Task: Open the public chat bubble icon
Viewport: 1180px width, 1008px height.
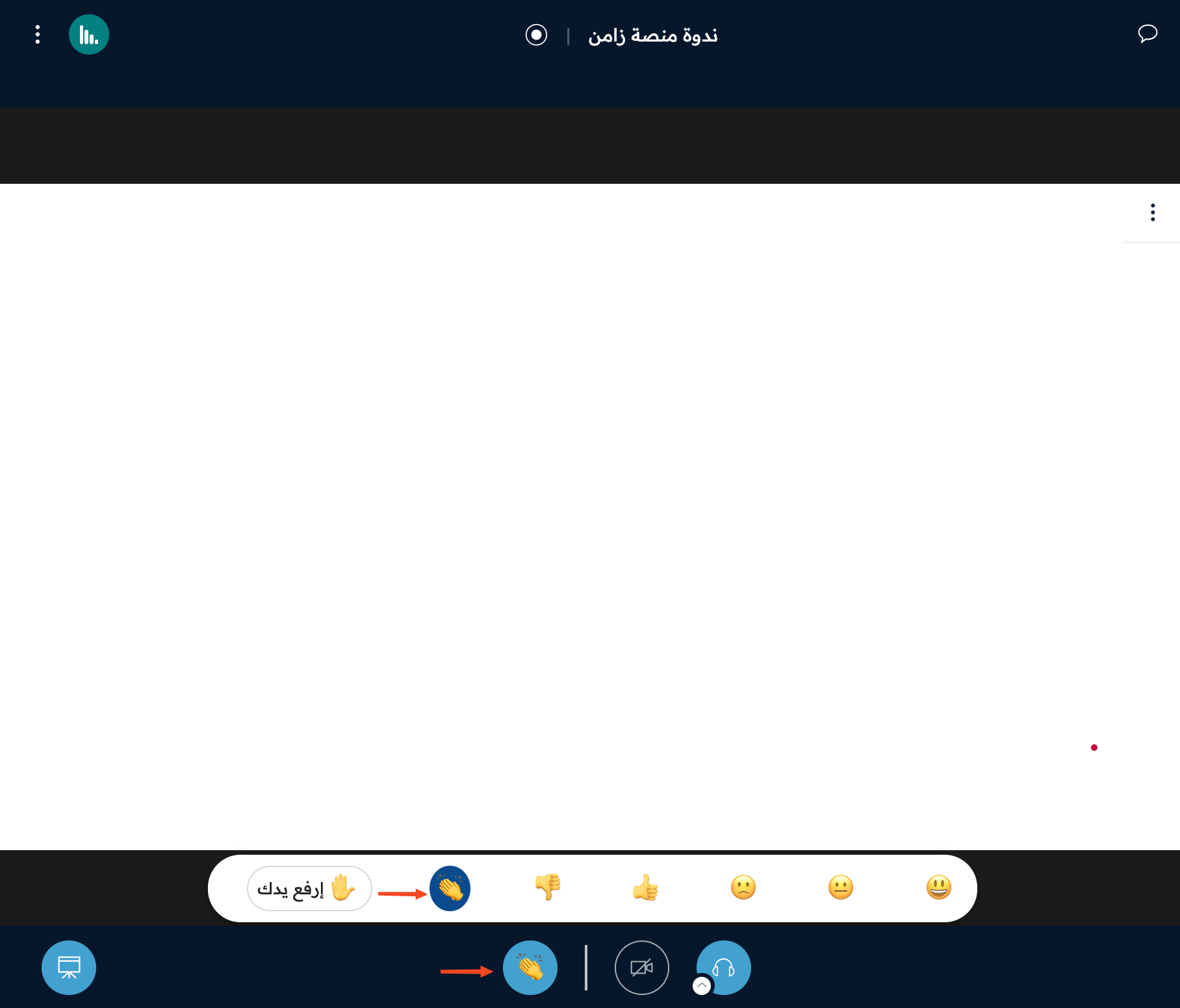Action: click(x=1148, y=34)
